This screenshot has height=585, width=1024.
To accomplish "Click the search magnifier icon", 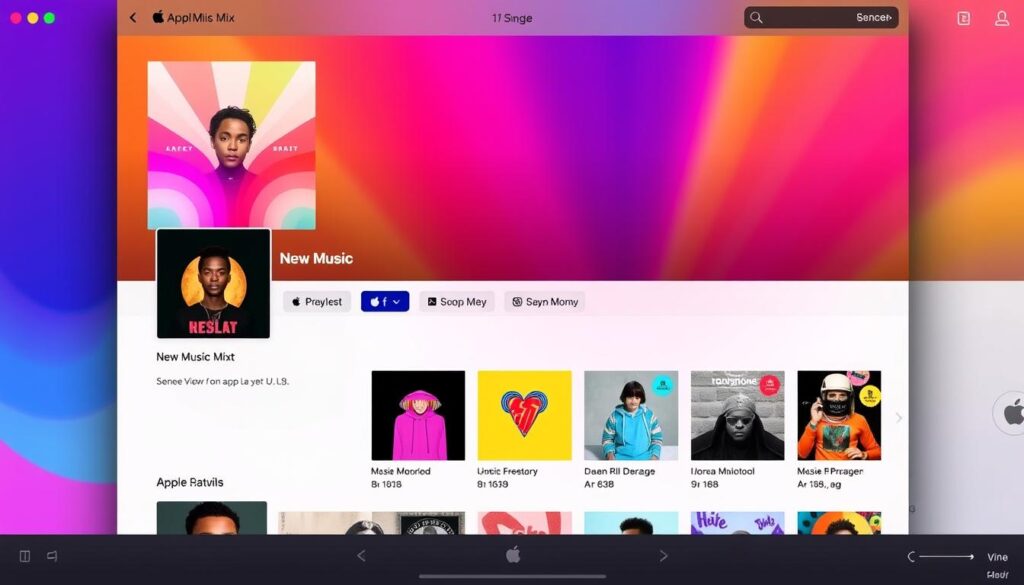I will (756, 18).
